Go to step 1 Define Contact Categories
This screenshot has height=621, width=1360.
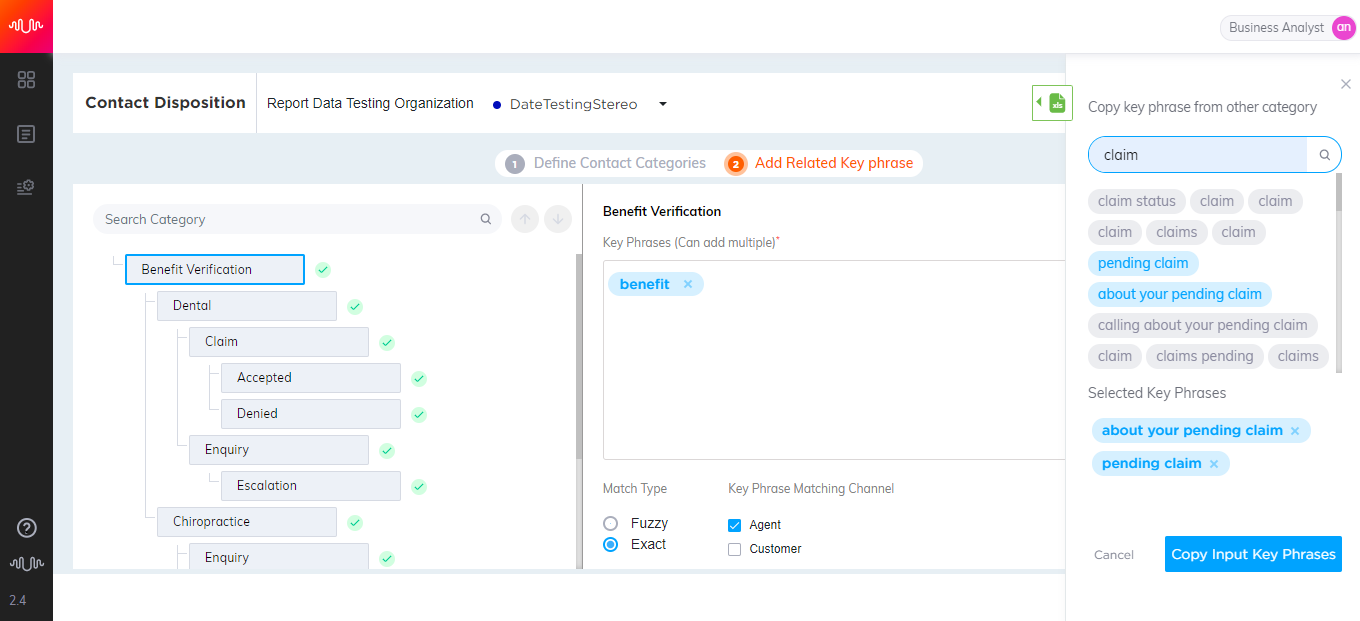point(607,163)
